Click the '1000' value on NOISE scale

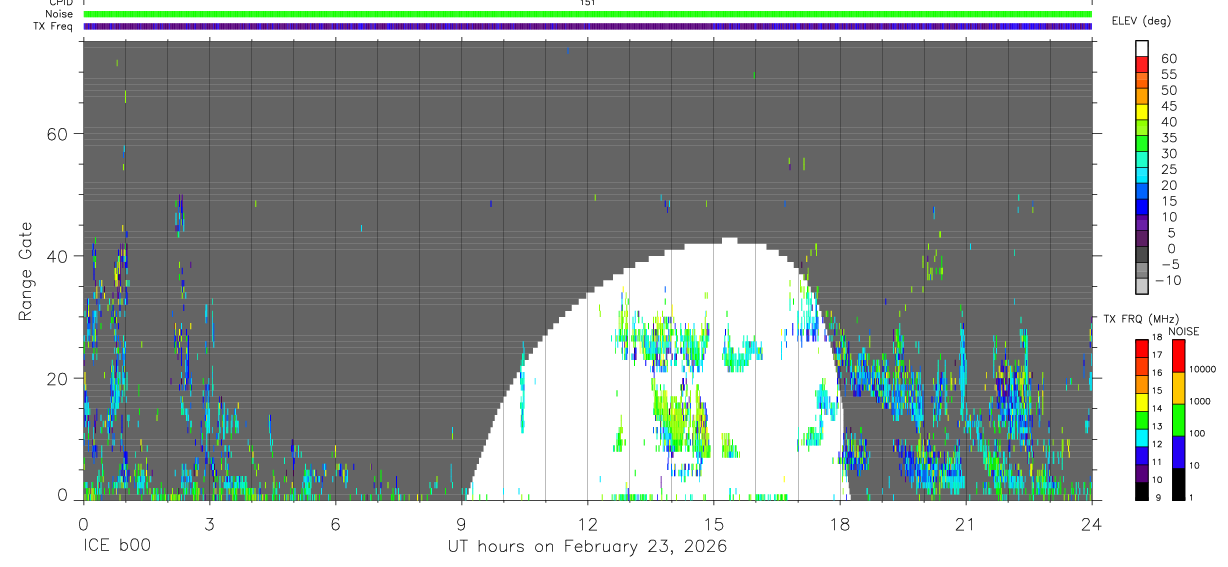tap(1199, 401)
